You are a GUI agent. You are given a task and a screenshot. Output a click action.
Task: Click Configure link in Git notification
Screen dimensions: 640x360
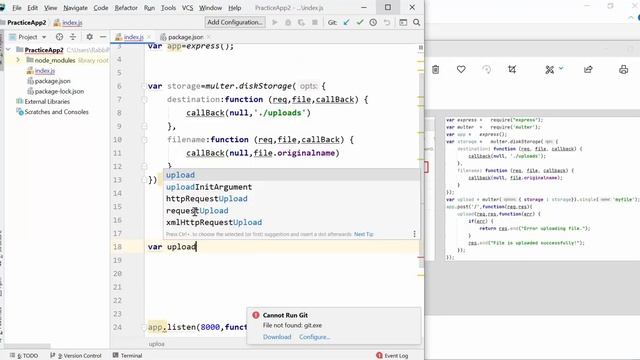(314, 337)
